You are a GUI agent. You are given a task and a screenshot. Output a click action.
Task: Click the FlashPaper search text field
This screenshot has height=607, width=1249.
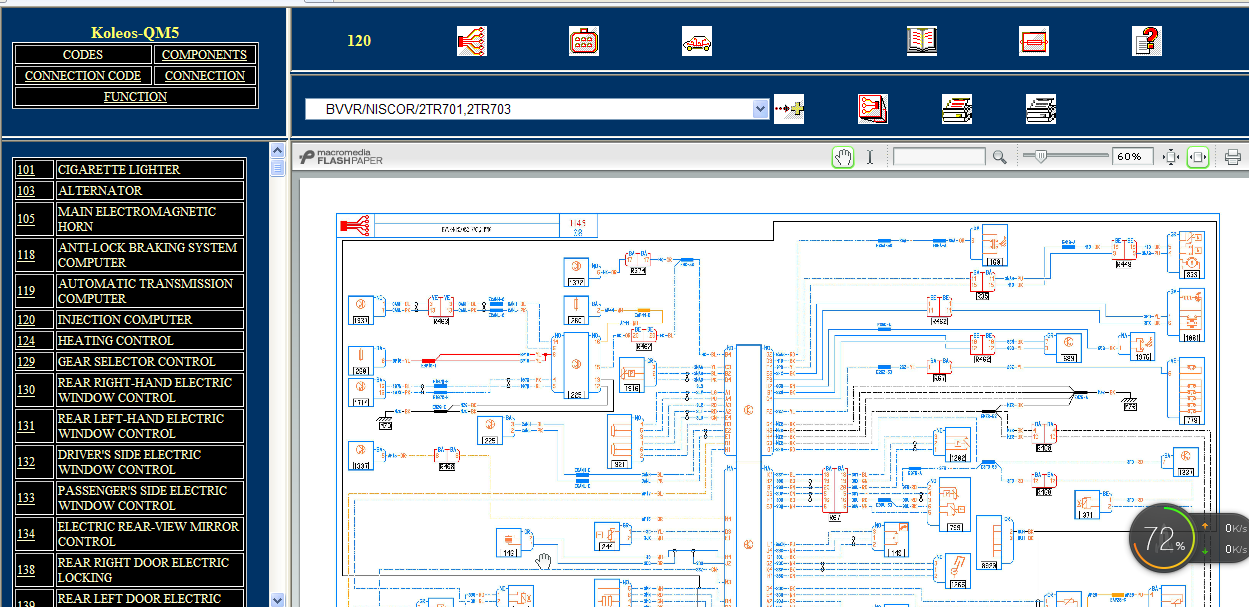point(939,157)
